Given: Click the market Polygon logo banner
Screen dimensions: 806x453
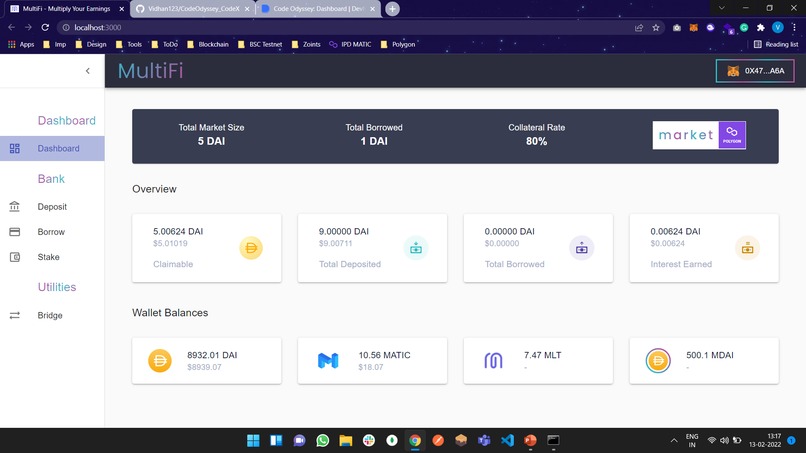Looking at the screenshot, I should [699, 135].
